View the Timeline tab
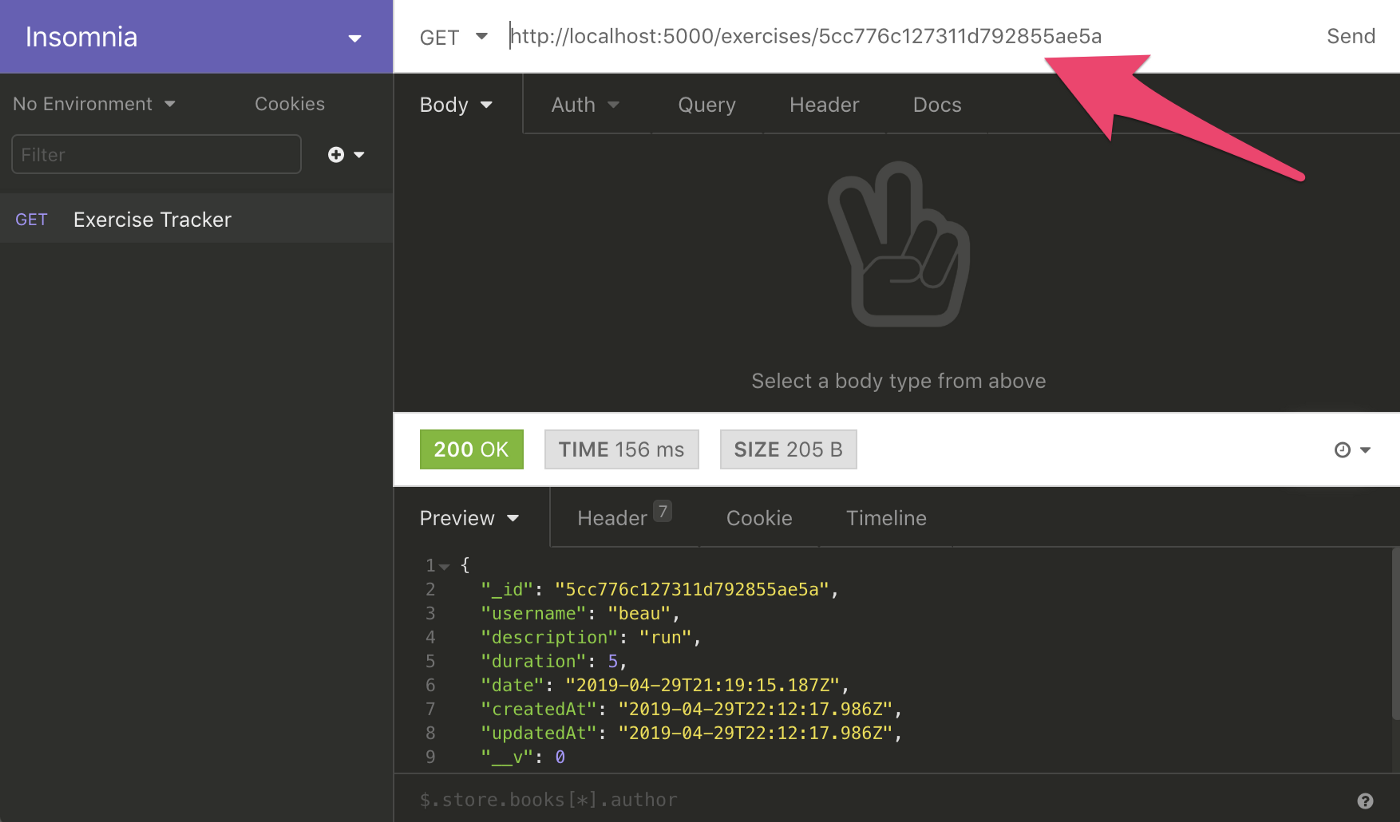Viewport: 1400px width, 822px height. click(886, 518)
